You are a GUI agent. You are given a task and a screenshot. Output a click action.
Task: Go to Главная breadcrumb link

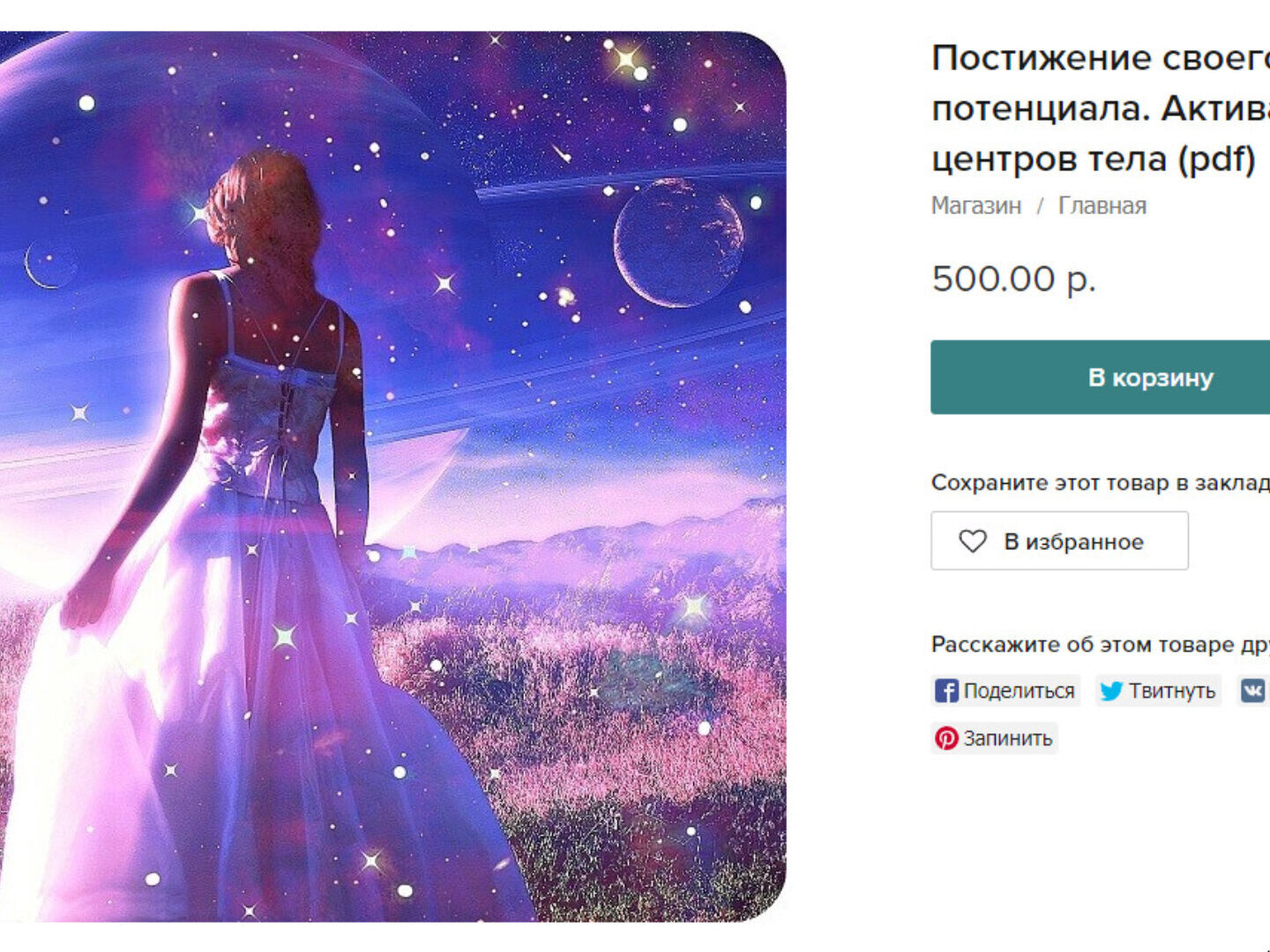click(1102, 205)
